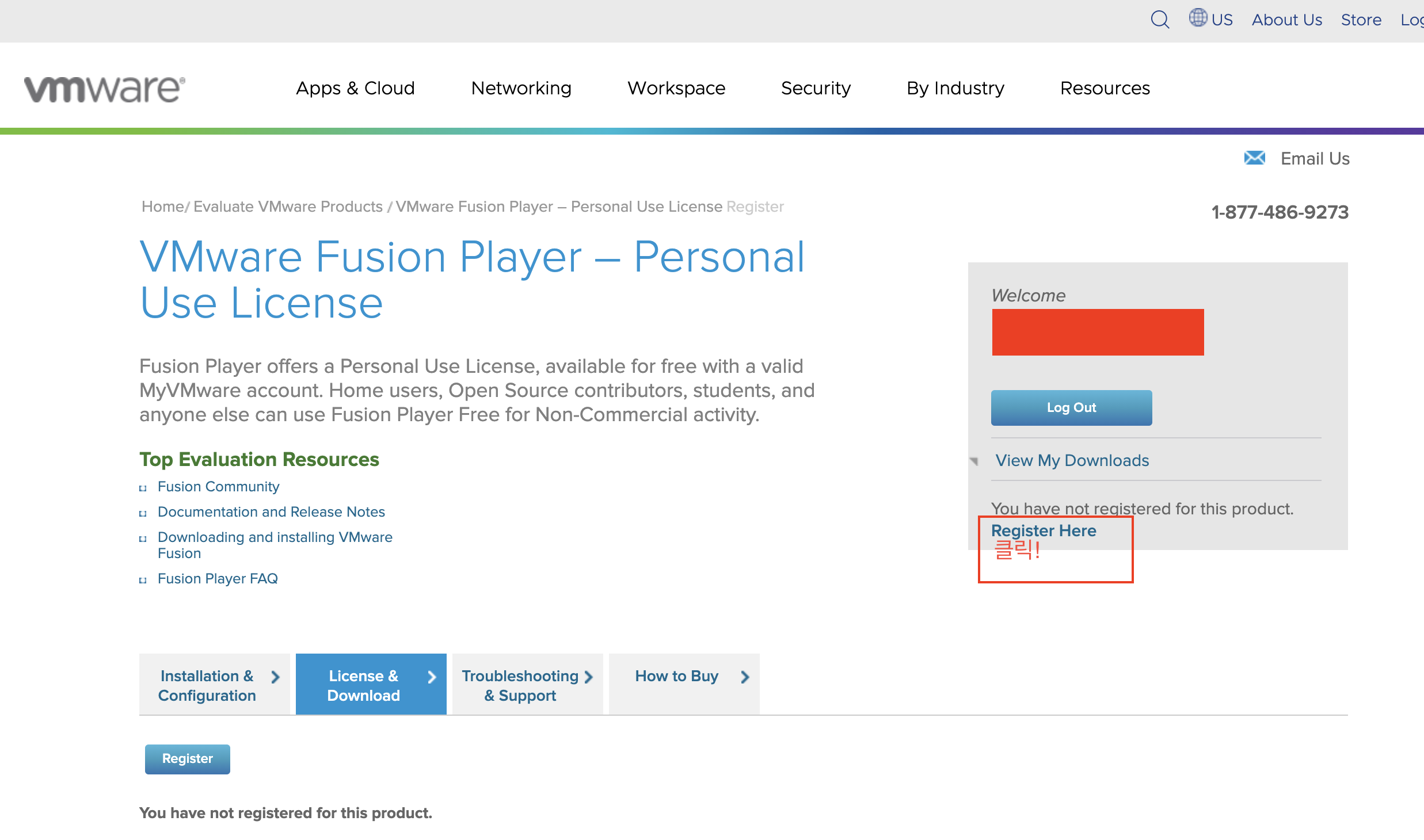The image size is (1424, 840).
Task: Expand the Resources menu
Action: click(1105, 88)
